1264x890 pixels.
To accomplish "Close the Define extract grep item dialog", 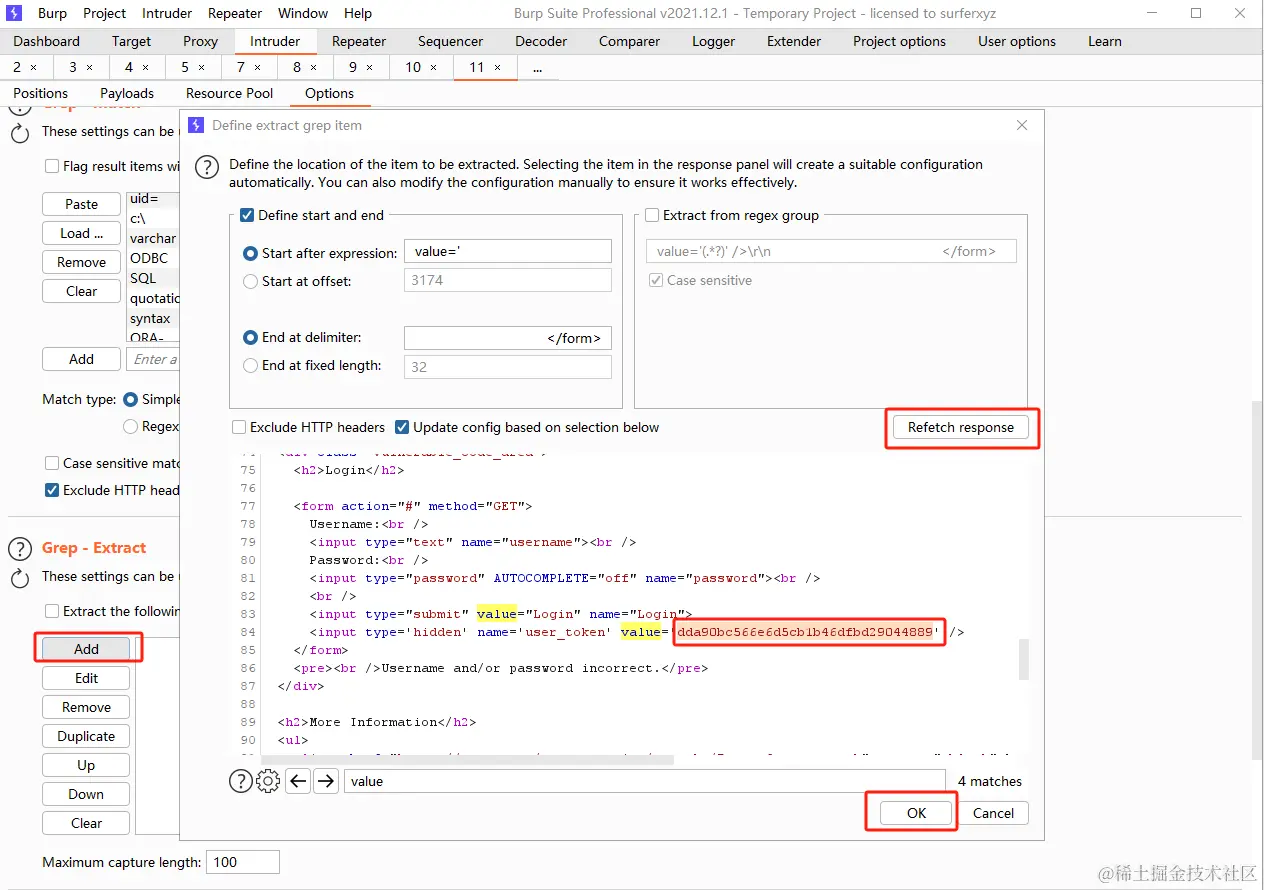I will click(x=1022, y=125).
